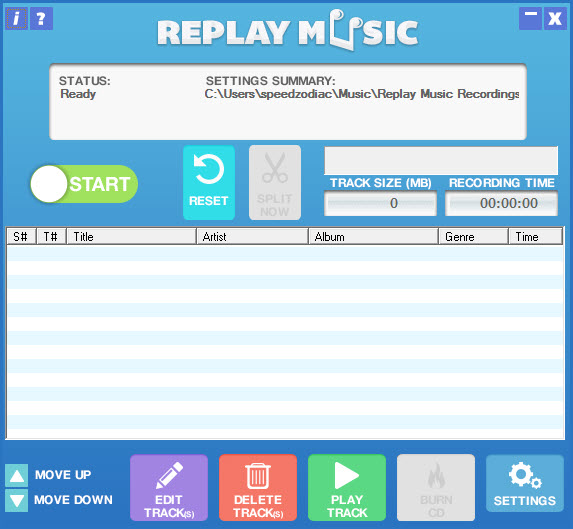Click the Recording Time 00:00:00 field
The width and height of the screenshot is (573, 529).
pyautogui.click(x=501, y=203)
